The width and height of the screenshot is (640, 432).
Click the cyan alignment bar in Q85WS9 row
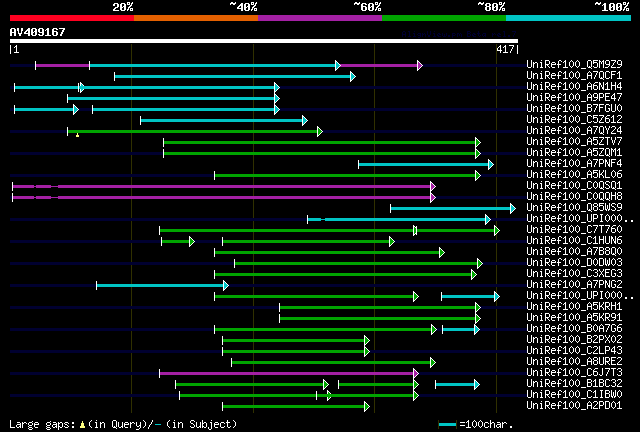click(x=453, y=209)
